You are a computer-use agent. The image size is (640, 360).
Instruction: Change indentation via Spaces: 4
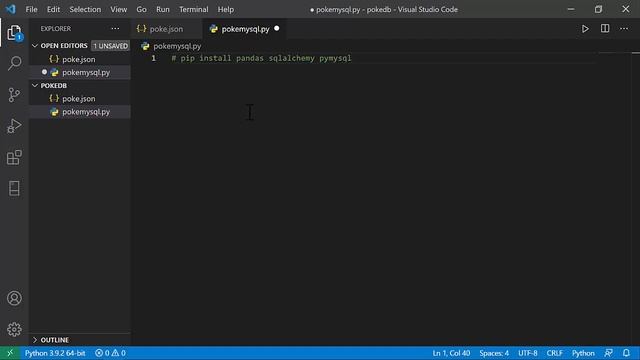tap(494, 353)
